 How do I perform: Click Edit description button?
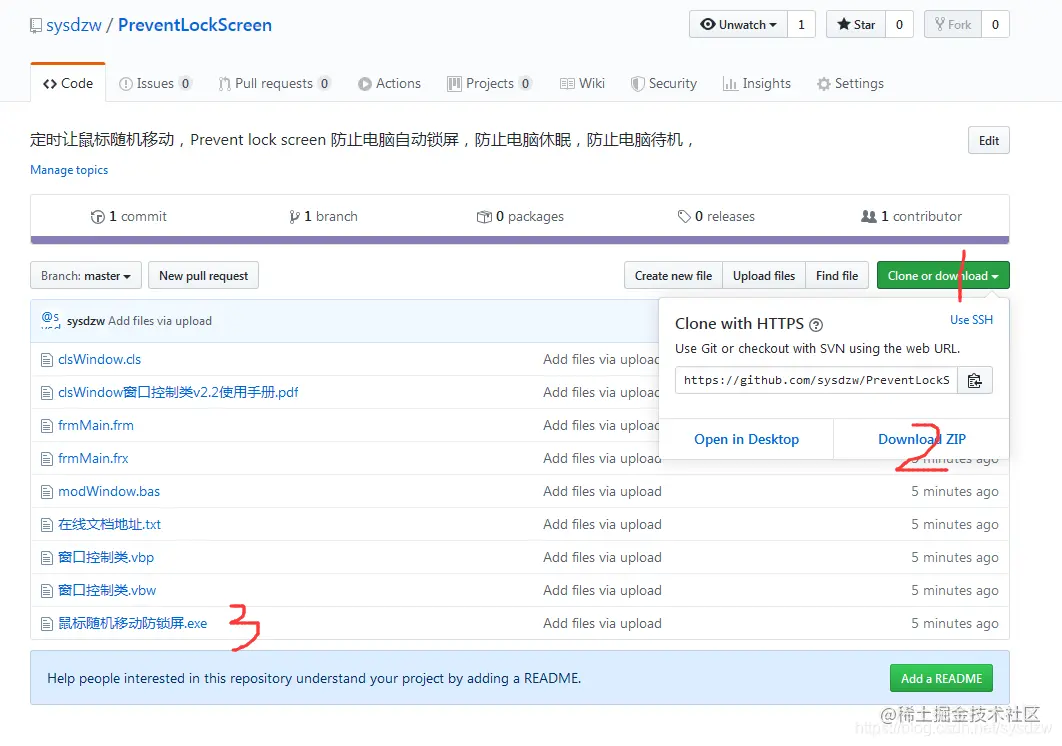coord(989,140)
